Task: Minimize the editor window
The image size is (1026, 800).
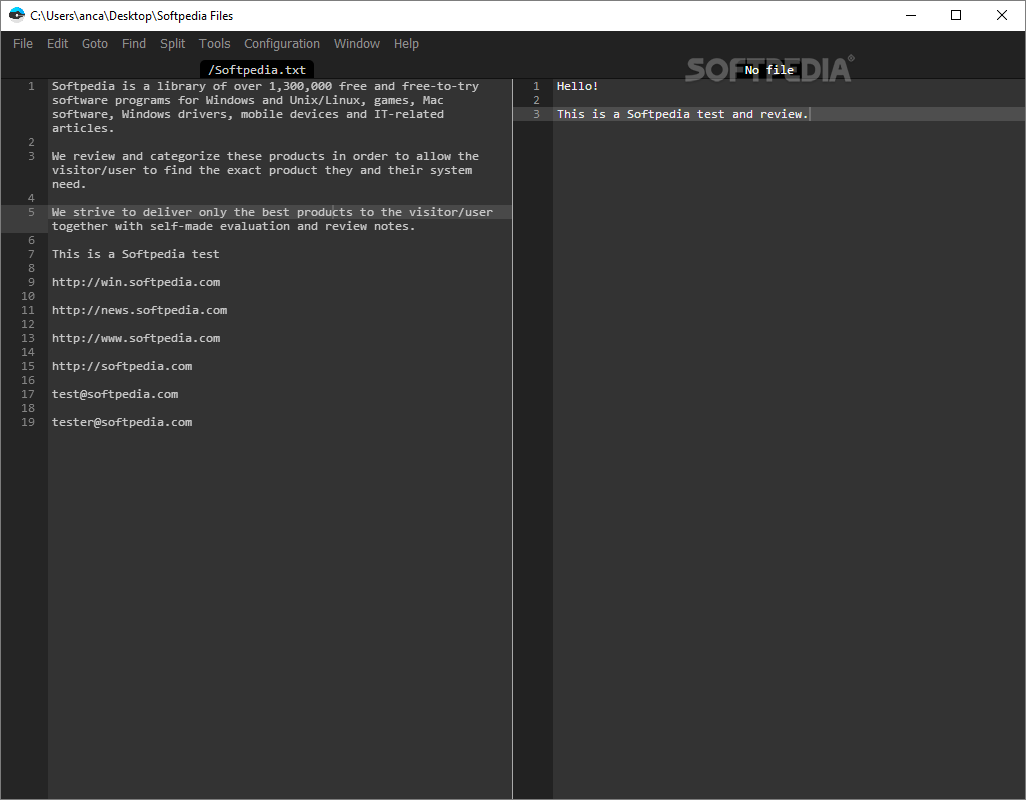Action: click(911, 15)
